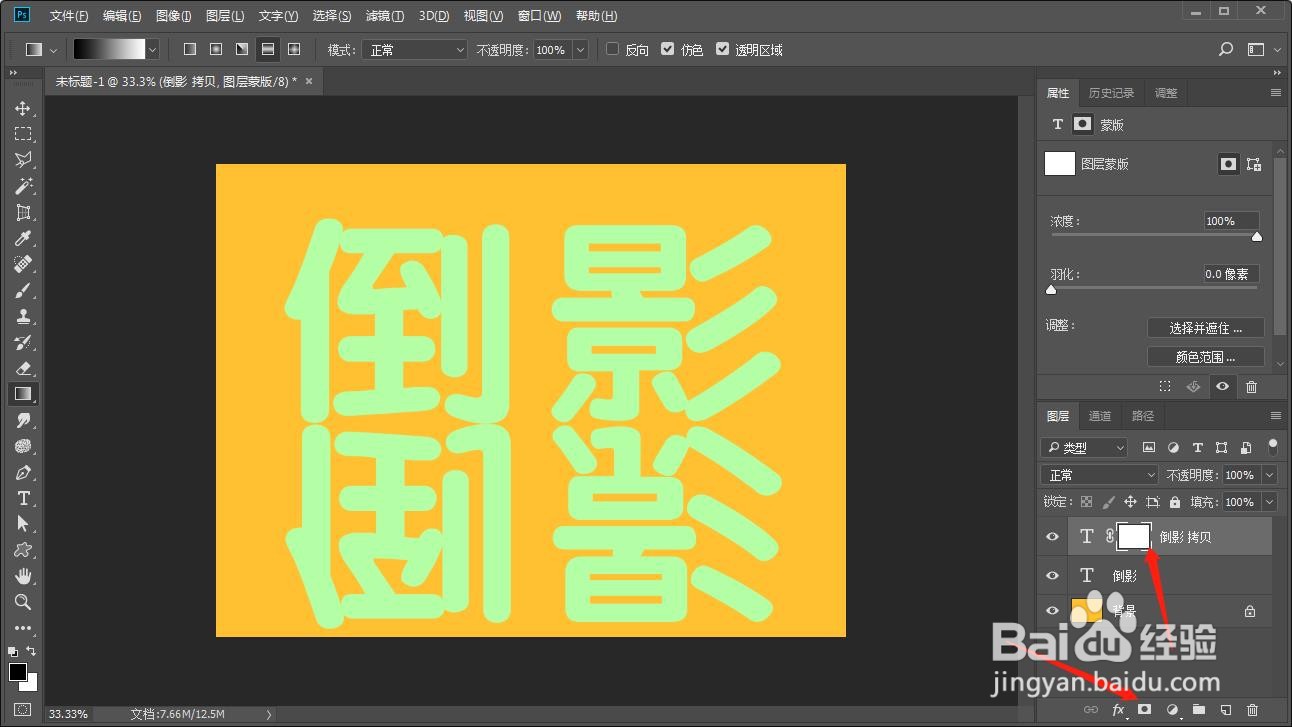Select the Path Selection tool
1292x727 pixels.
[23, 524]
